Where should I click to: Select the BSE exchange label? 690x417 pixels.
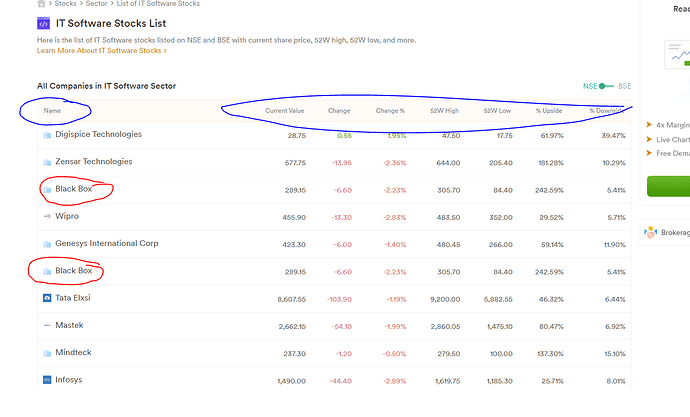coord(624,86)
